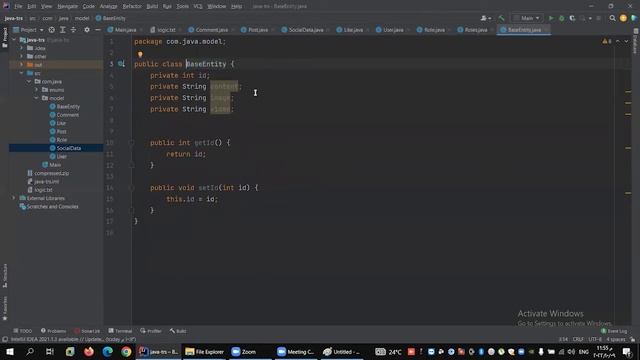This screenshot has height=360, width=640.
Task: Open Search Everywhere magnifier in toolbar
Action: click(612, 18)
